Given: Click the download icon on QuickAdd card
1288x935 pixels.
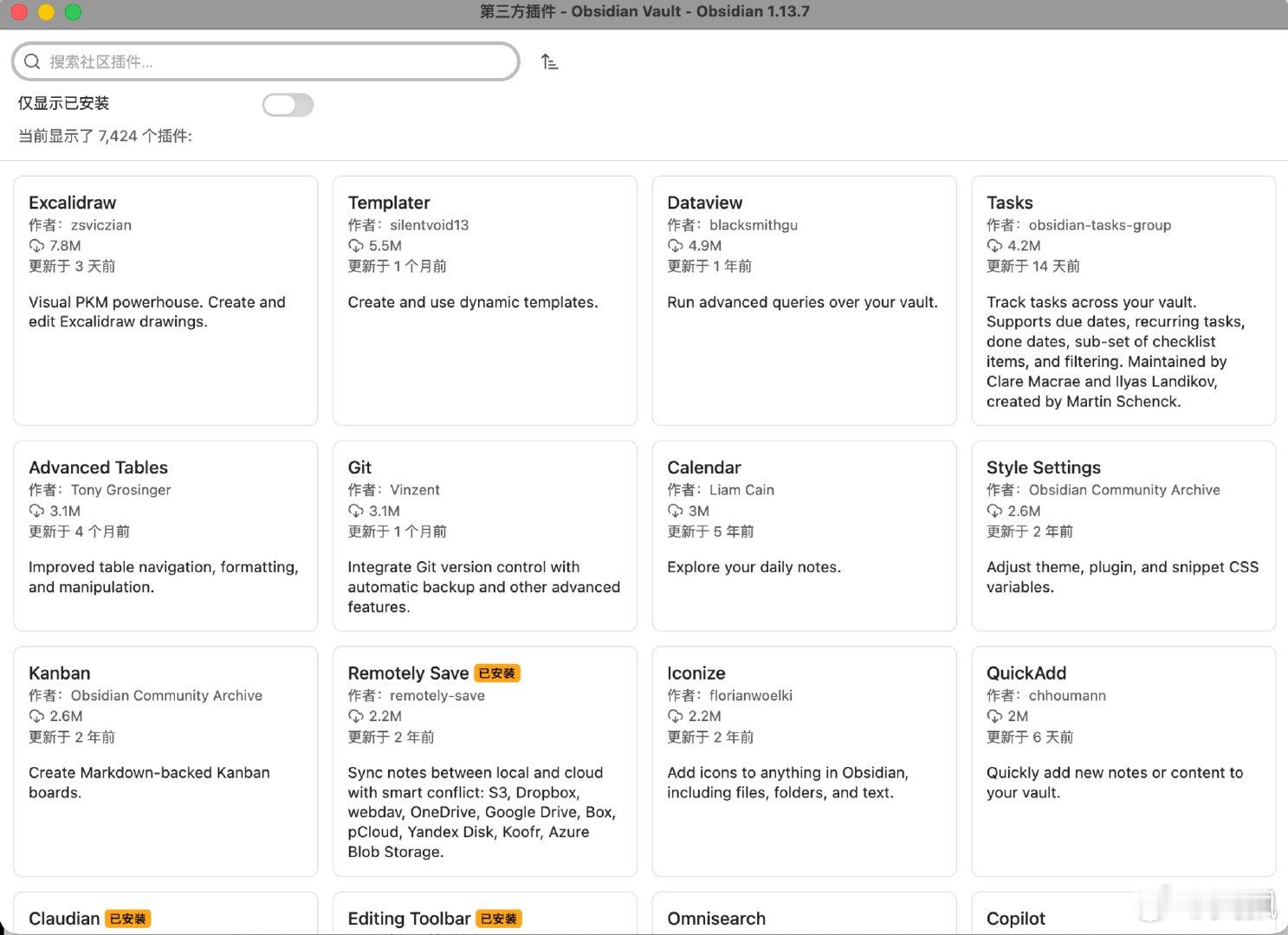Looking at the screenshot, I should 994,716.
